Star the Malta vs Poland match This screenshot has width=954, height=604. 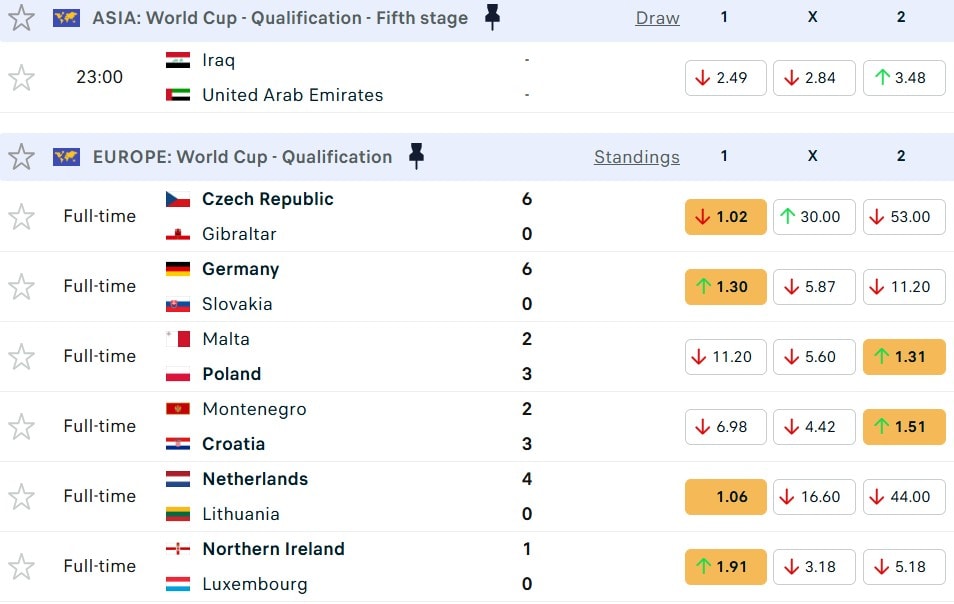click(x=21, y=356)
